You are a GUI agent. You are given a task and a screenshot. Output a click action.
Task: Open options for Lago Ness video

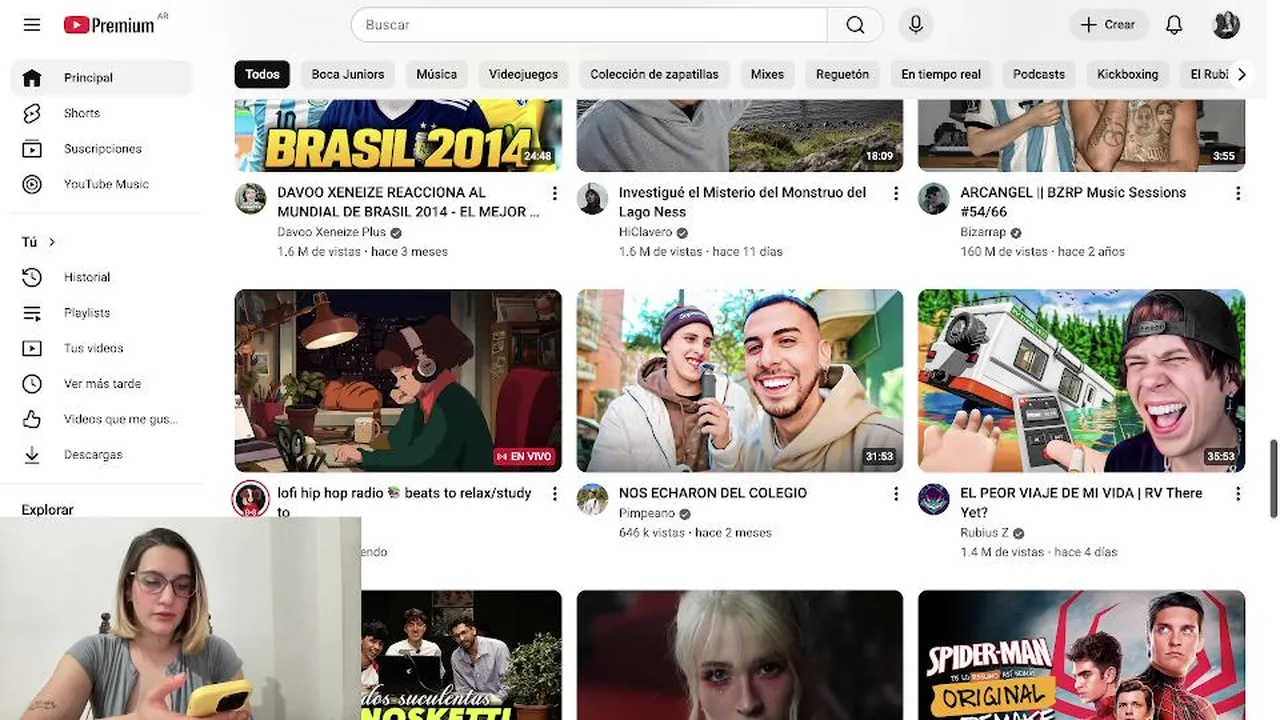[x=896, y=193]
